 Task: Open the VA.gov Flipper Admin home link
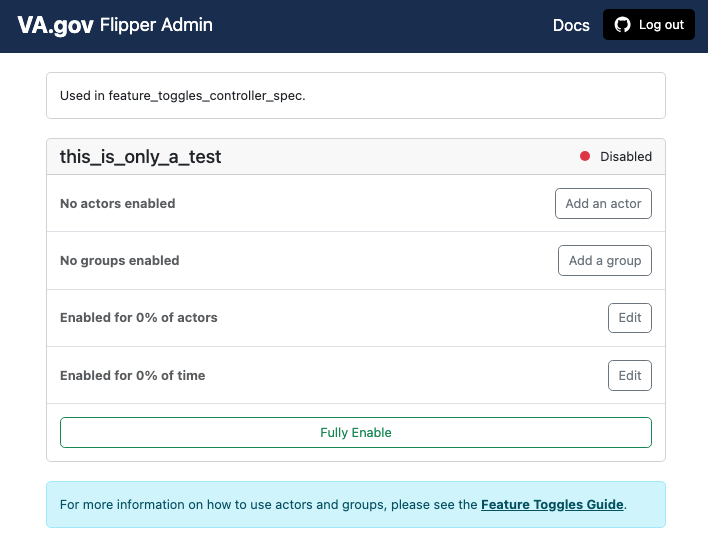[x=115, y=25]
